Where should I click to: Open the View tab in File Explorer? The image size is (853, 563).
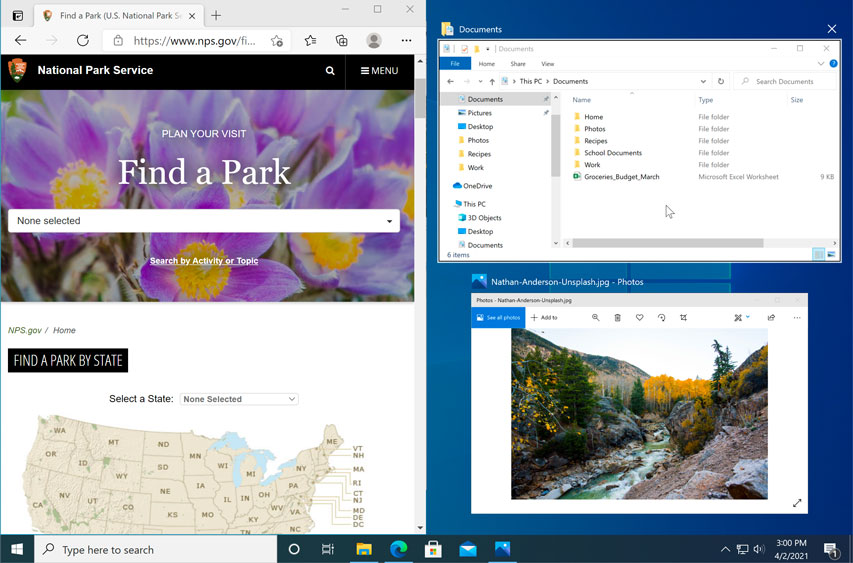547,63
